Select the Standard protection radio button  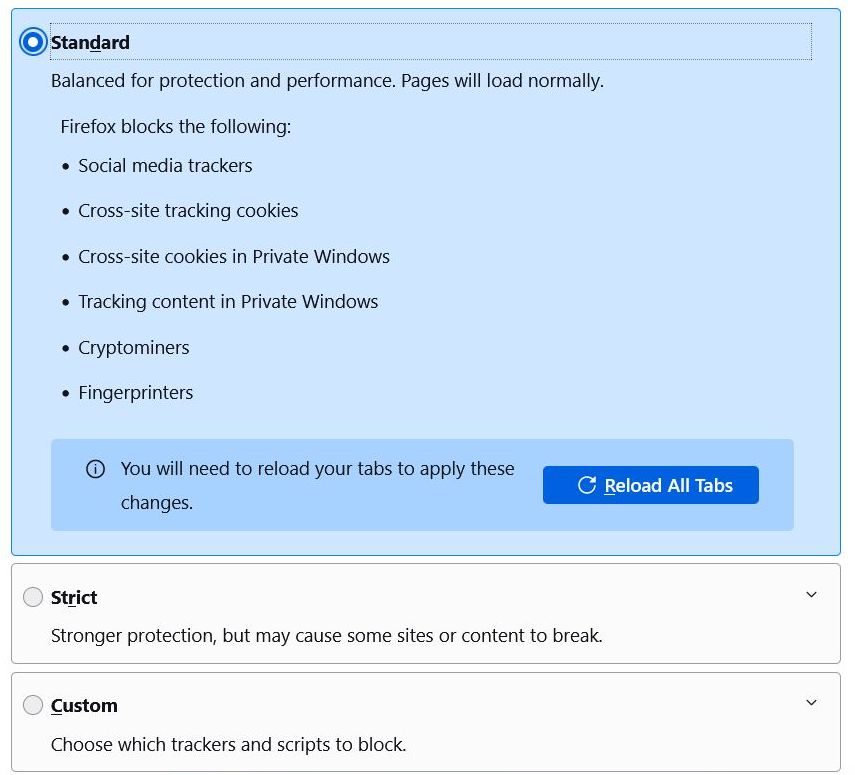32,42
